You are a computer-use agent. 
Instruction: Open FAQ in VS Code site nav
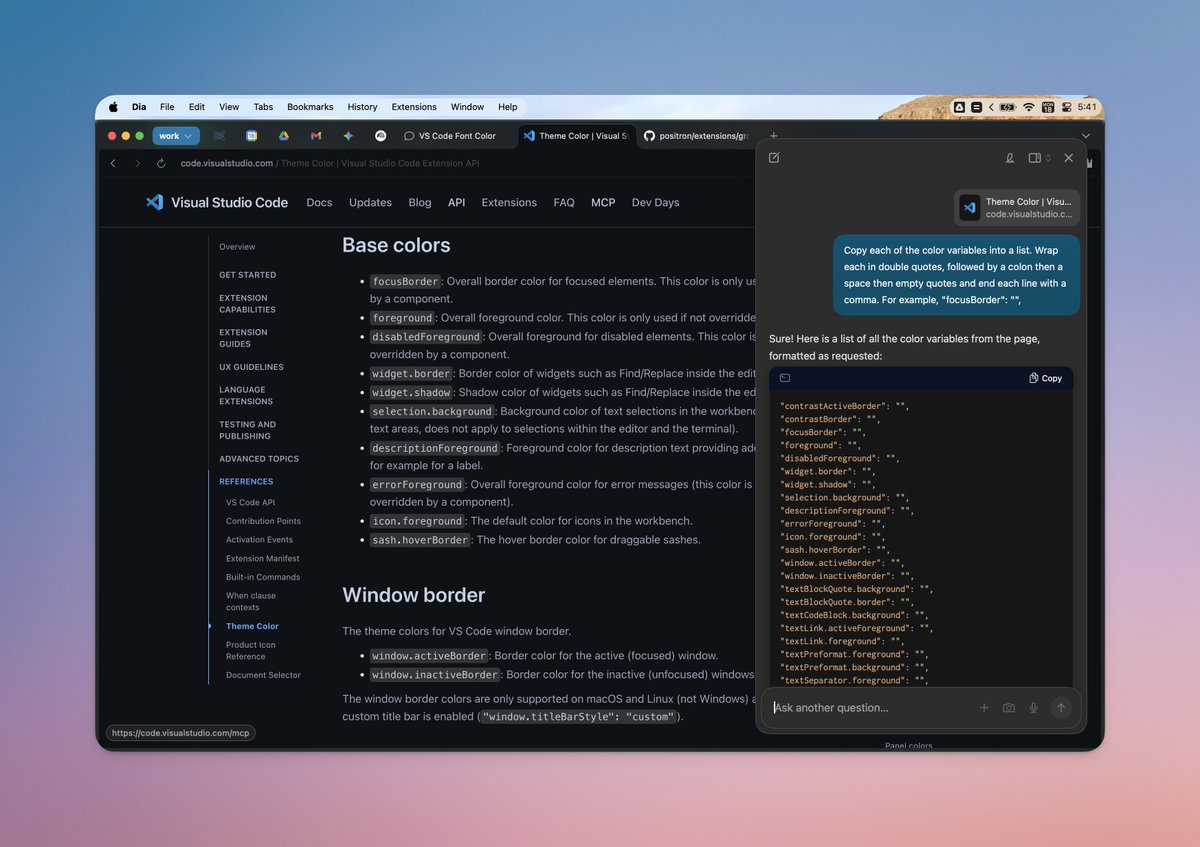(x=564, y=202)
